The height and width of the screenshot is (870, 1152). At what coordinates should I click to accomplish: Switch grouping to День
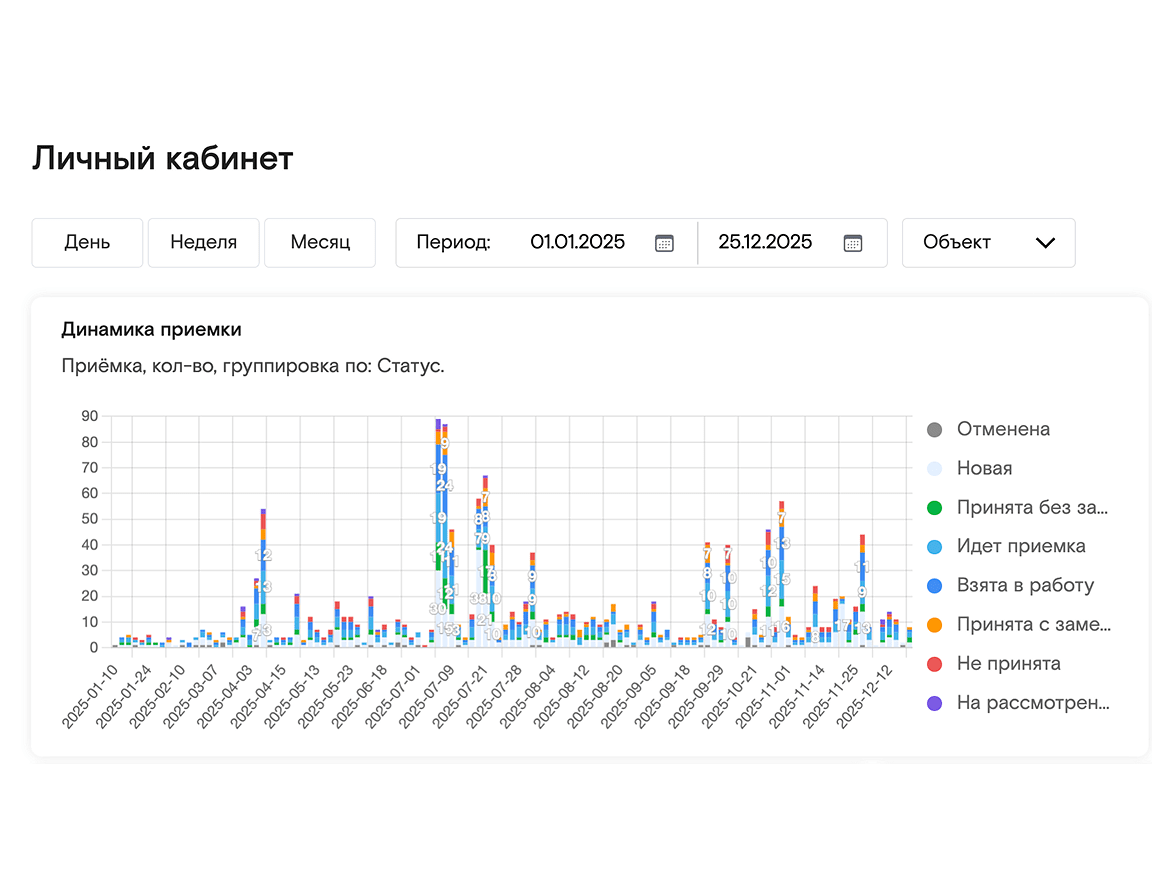coord(87,243)
